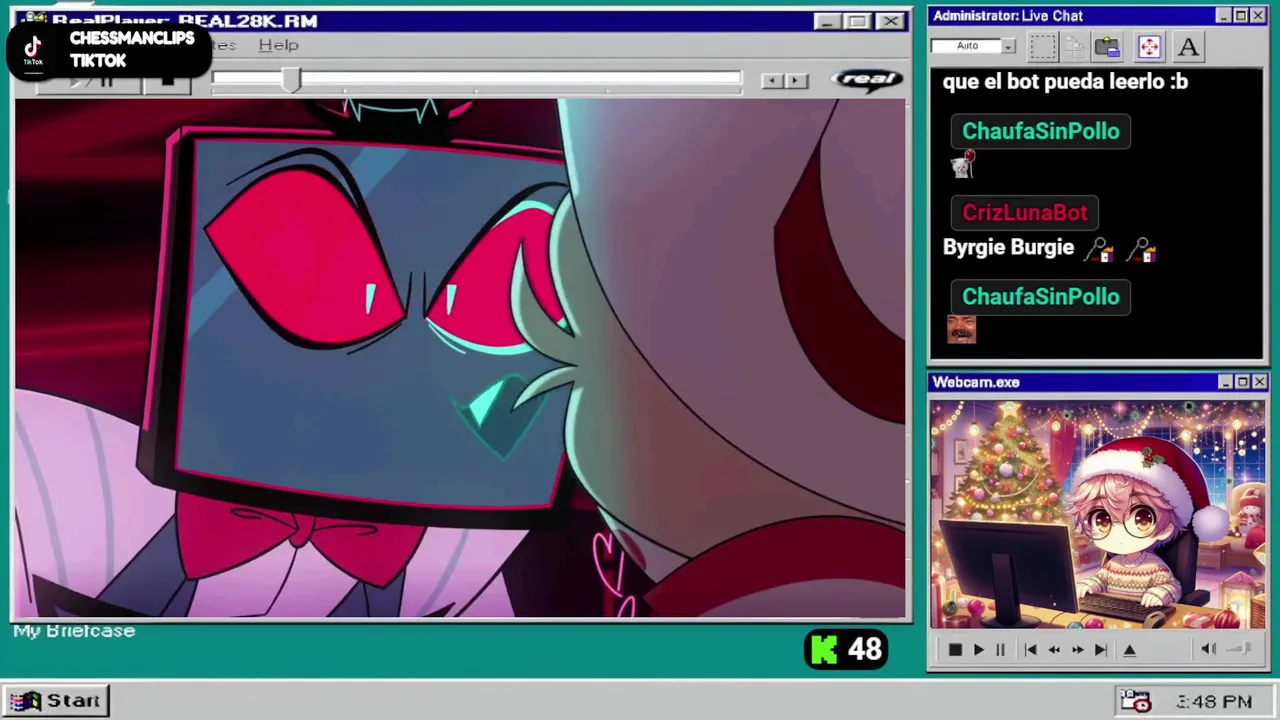The width and height of the screenshot is (1280, 720).
Task: Rewind in Webcam.exe controls
Action: coord(1054,650)
